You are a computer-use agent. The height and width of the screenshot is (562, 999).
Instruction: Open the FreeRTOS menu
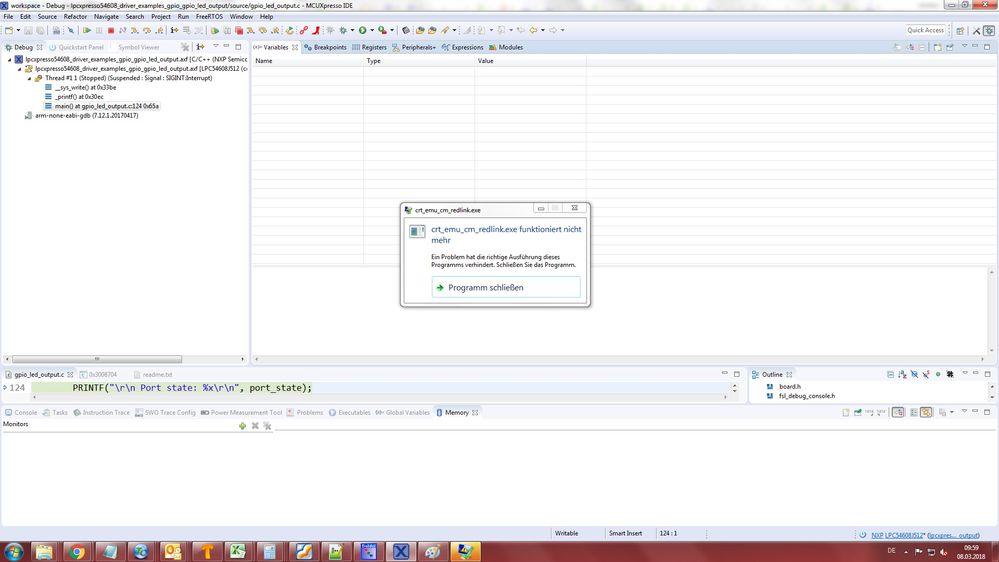(209, 17)
